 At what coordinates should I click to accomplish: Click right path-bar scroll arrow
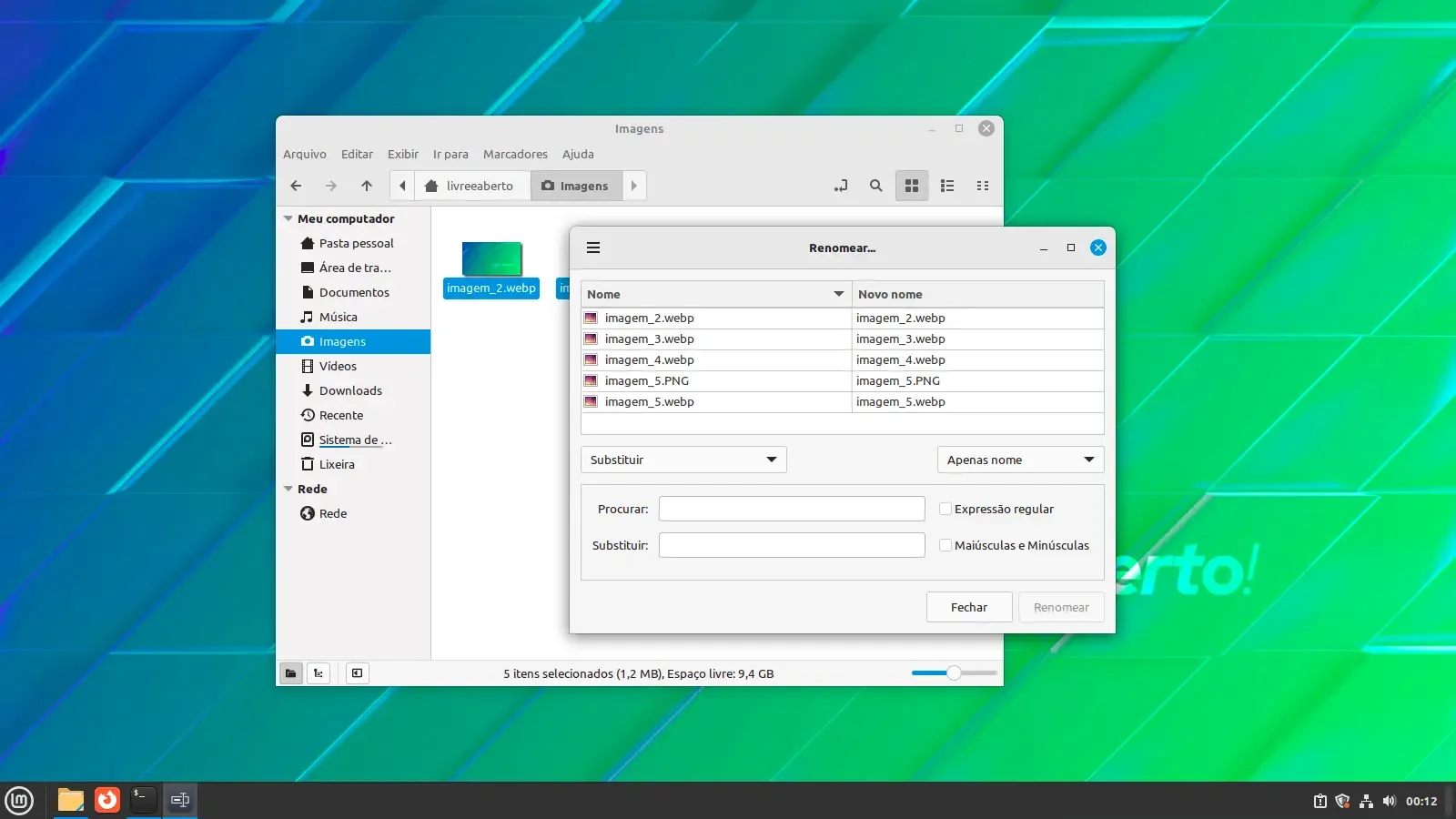coord(634,186)
